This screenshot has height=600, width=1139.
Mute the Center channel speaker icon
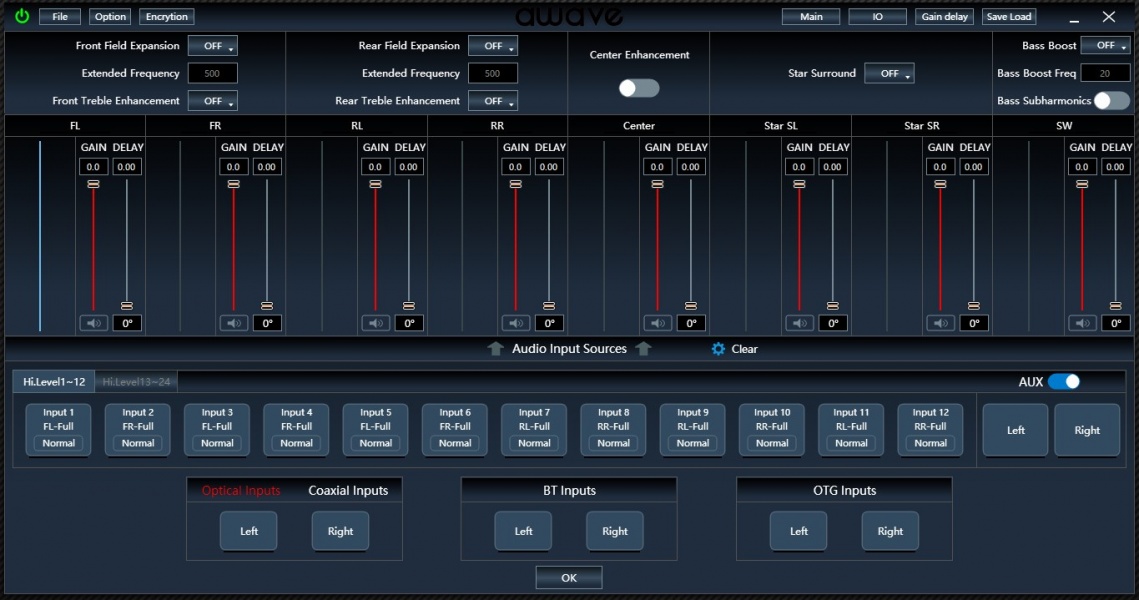(657, 323)
